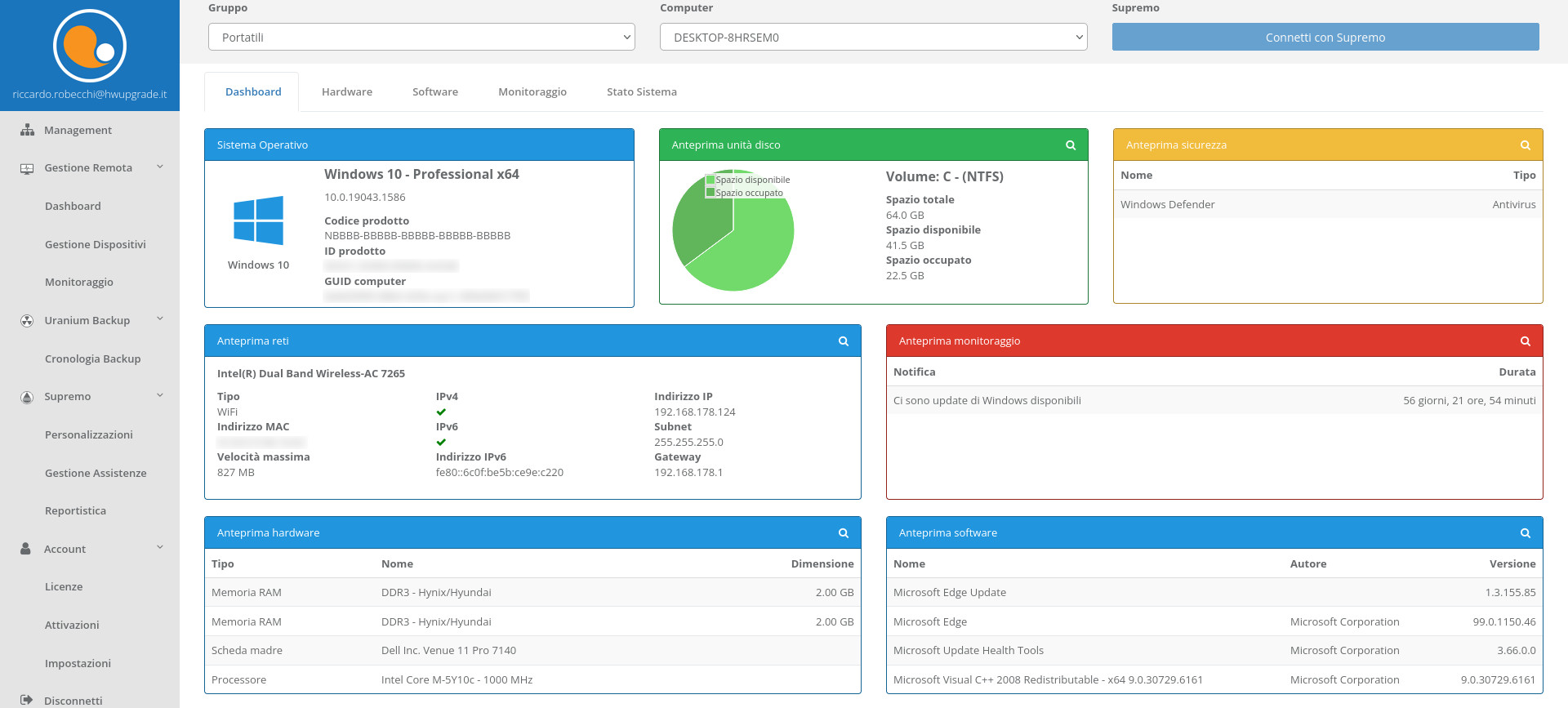Collapse the Supremo menu chevron
Screen dimensions: 1568x708
pos(160,396)
